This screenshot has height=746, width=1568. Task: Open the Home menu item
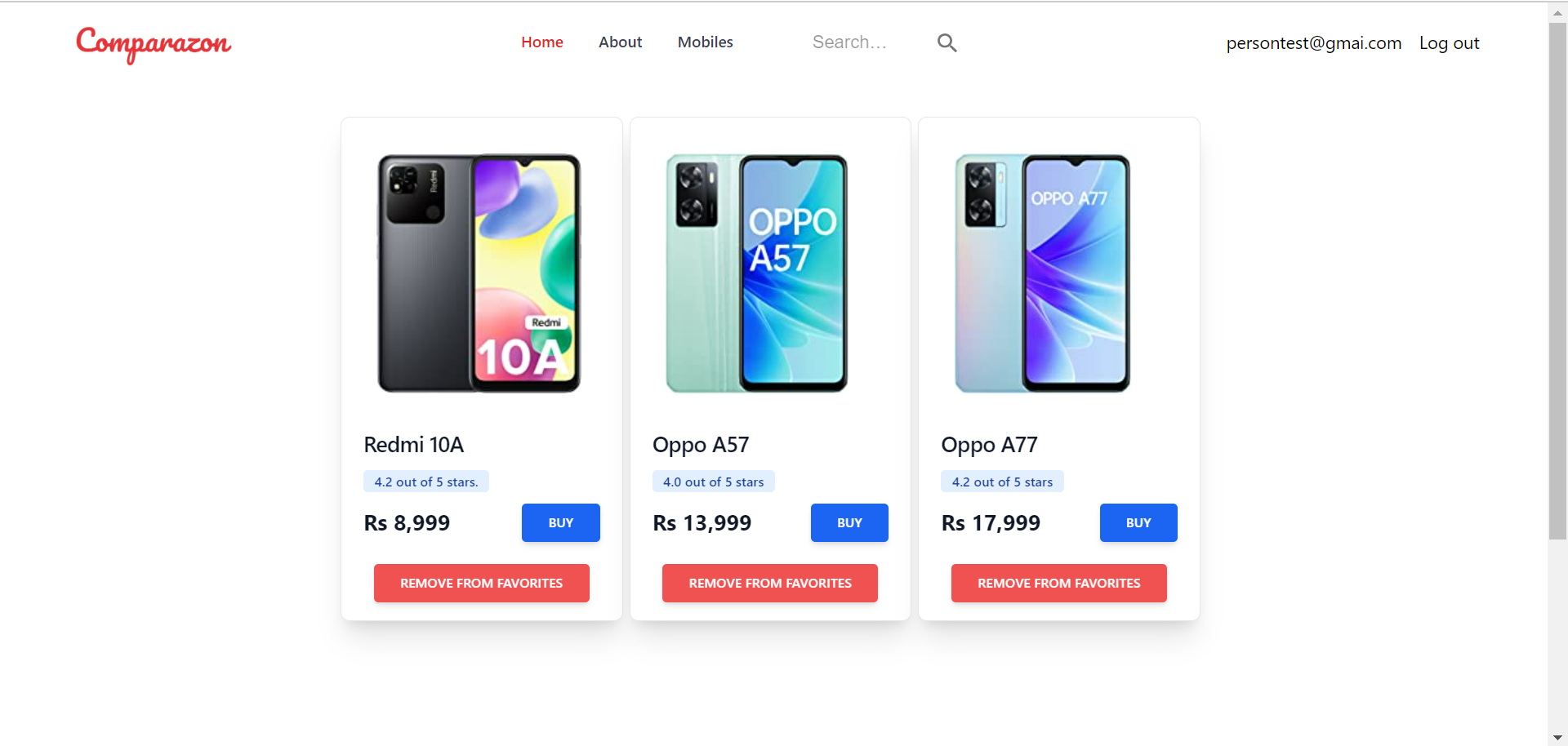click(542, 42)
